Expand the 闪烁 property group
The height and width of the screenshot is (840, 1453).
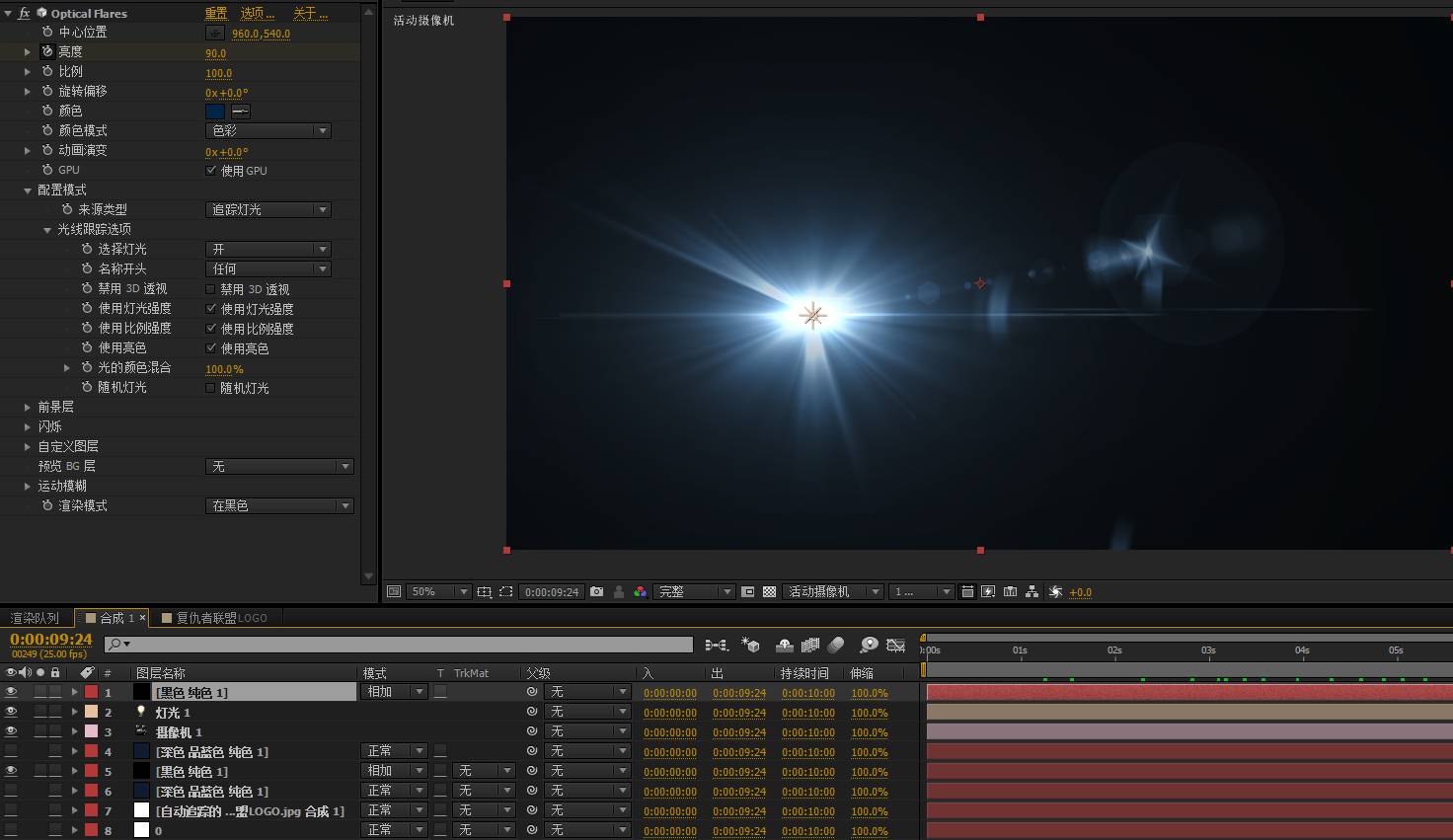[x=28, y=426]
